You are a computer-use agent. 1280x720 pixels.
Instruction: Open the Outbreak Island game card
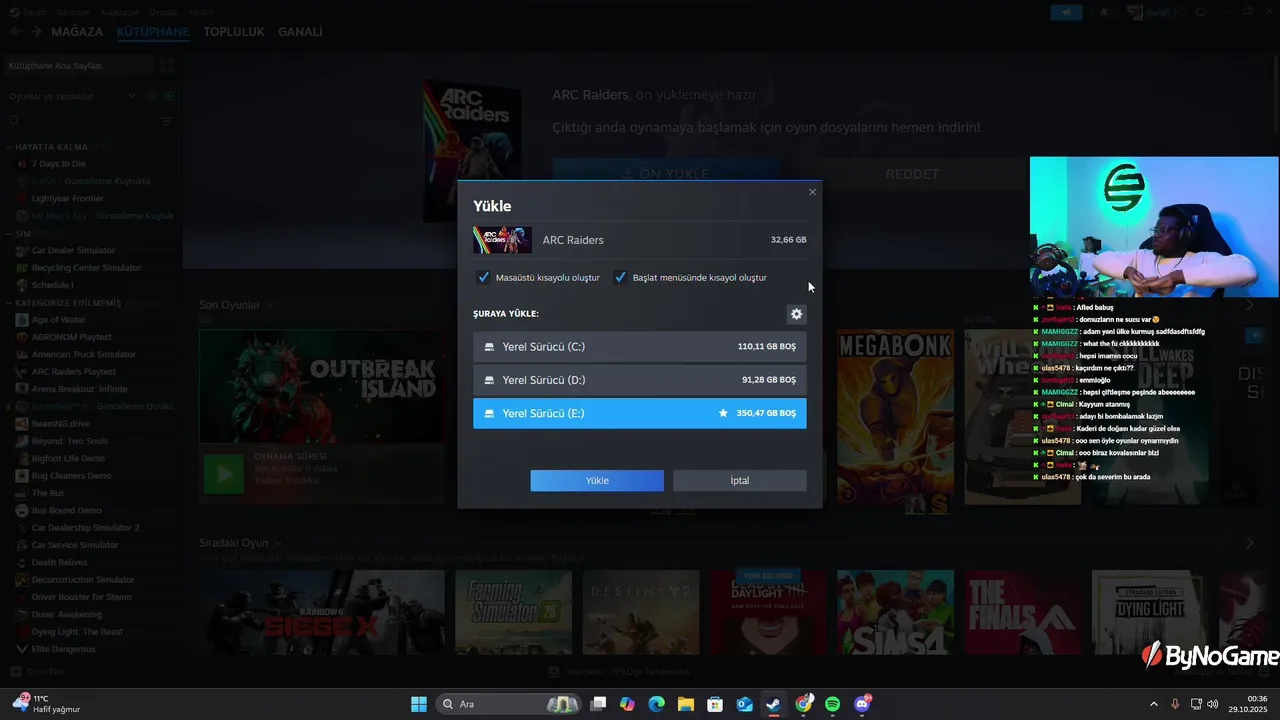(x=321, y=386)
